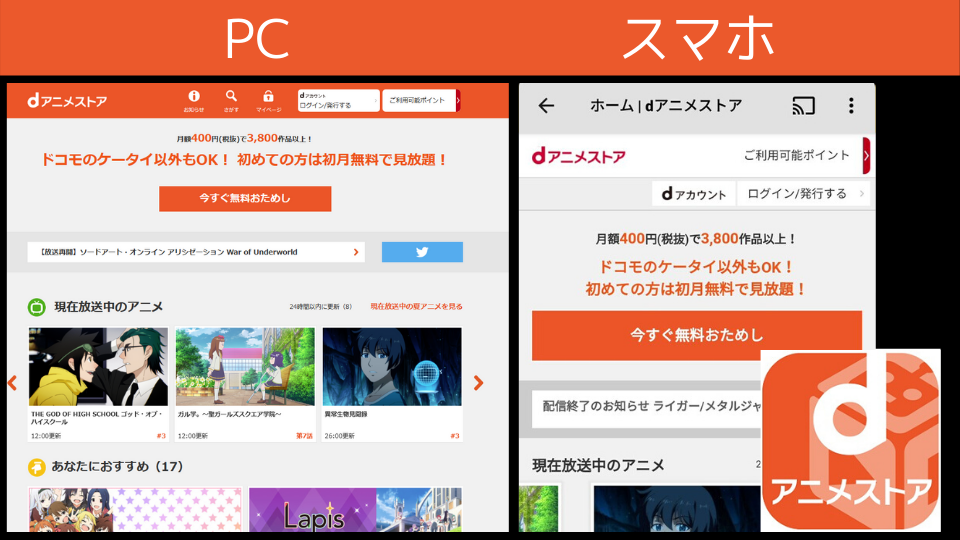Screen dimensions: 960x540
Task: Tap the dアニメストア logo on smartphone page
Action: (x=579, y=156)
